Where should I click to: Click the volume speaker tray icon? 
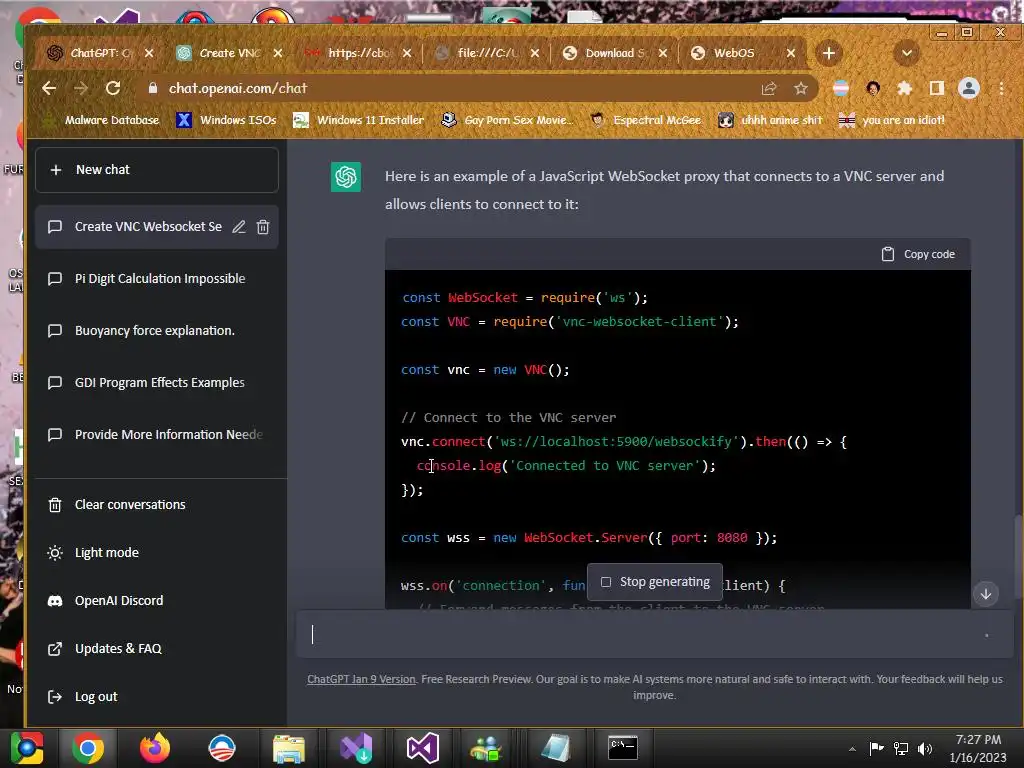(x=925, y=748)
